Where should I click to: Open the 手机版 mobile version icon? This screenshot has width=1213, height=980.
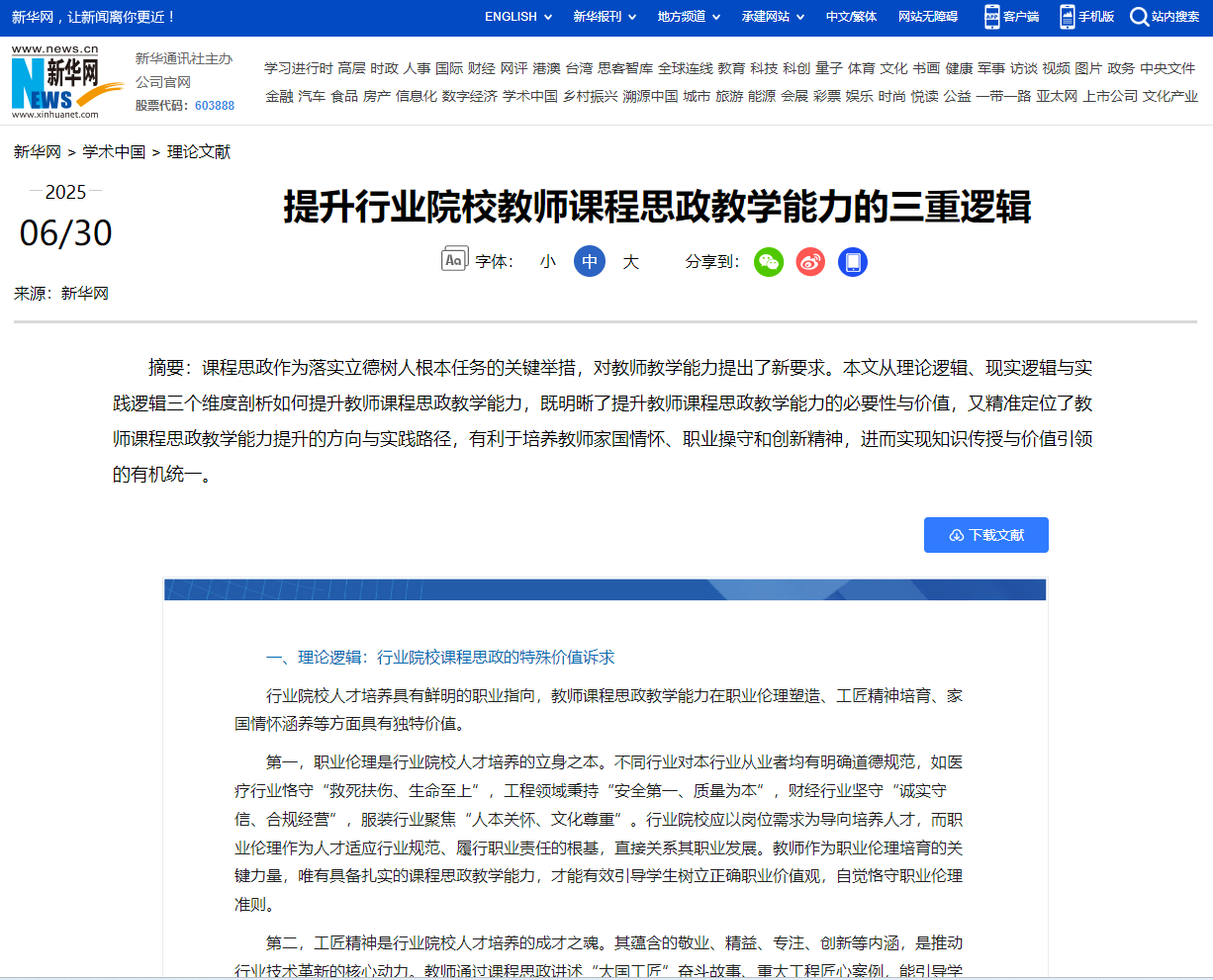click(x=1067, y=17)
